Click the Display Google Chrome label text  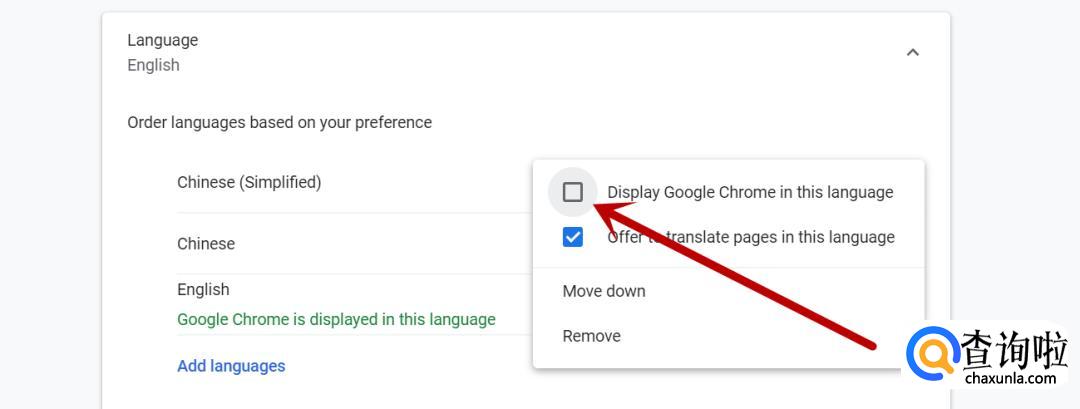[x=750, y=192]
